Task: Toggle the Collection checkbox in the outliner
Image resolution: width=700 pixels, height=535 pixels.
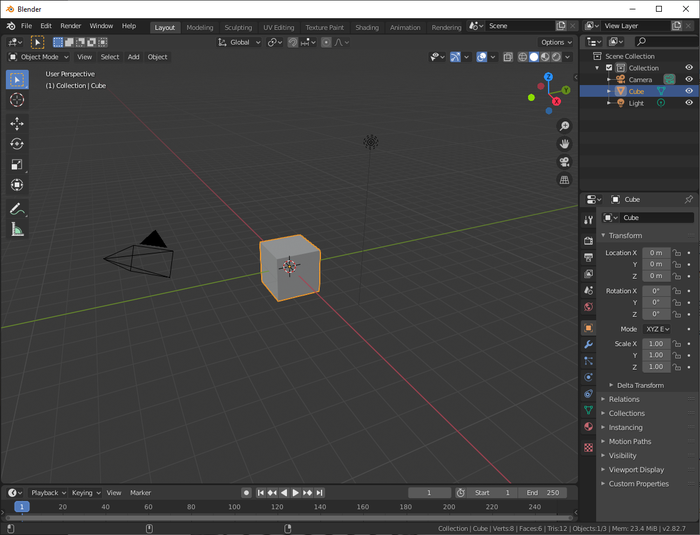Action: [x=609, y=68]
